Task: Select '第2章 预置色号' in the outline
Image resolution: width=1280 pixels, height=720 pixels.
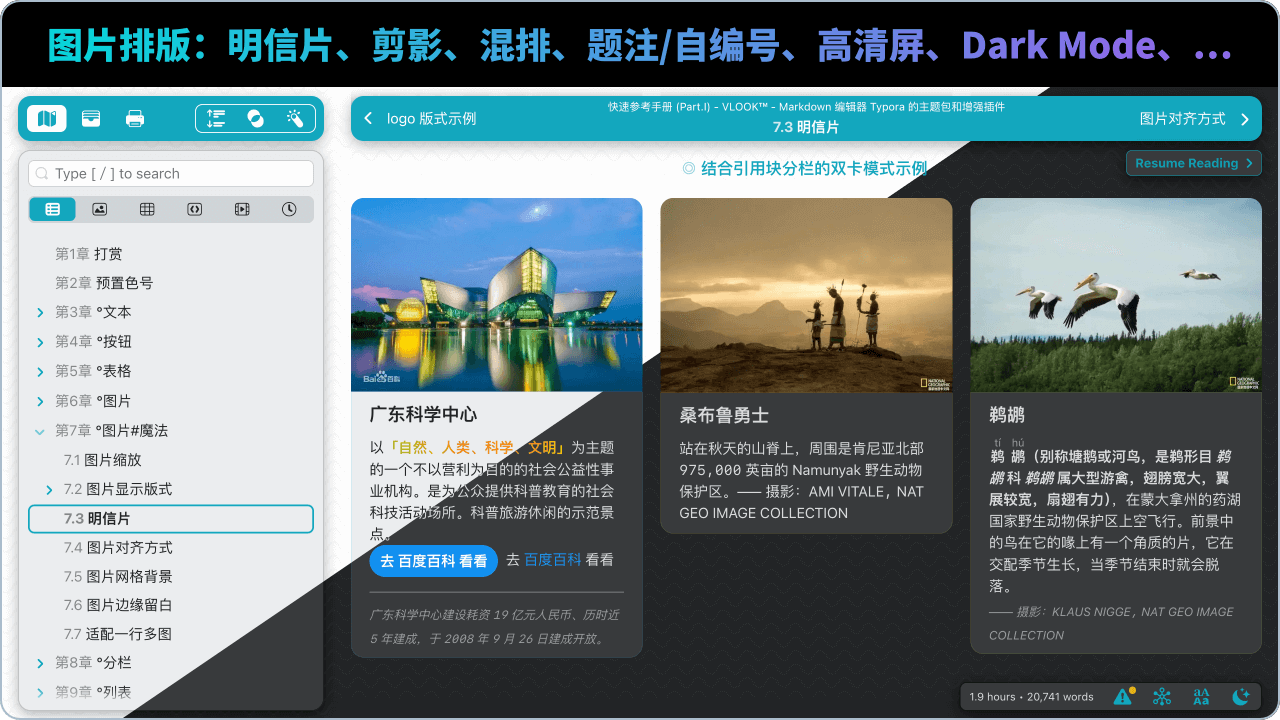Action: 104,283
